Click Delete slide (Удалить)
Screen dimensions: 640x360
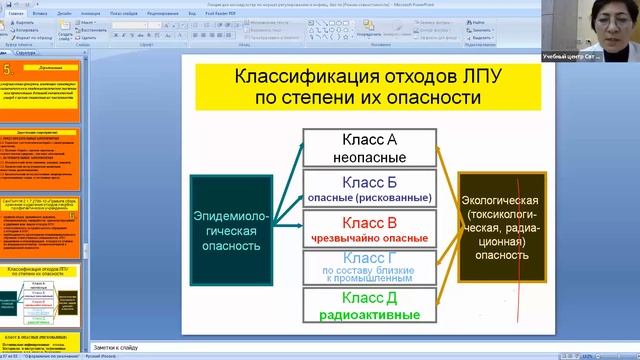86,38
